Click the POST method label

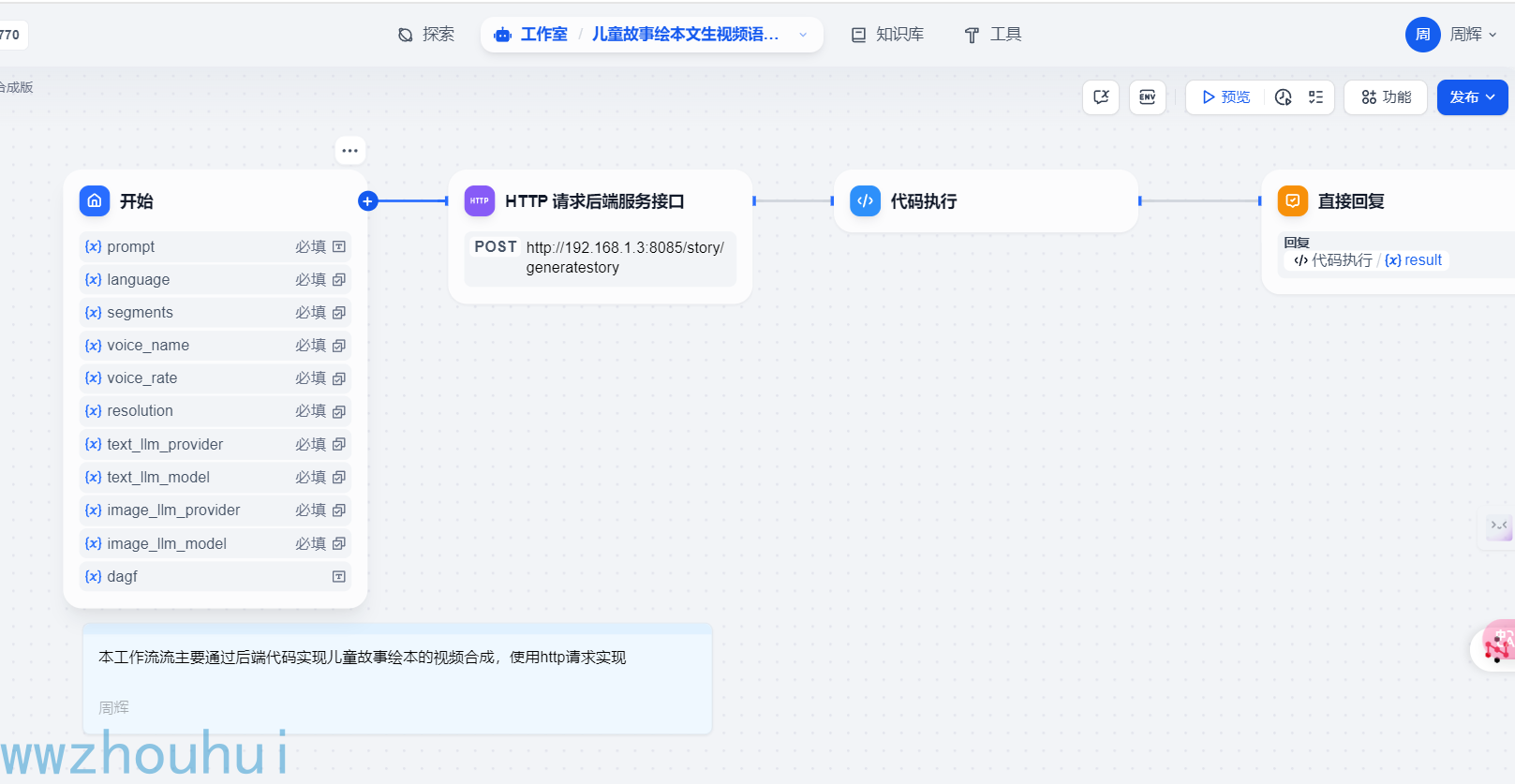pos(496,247)
